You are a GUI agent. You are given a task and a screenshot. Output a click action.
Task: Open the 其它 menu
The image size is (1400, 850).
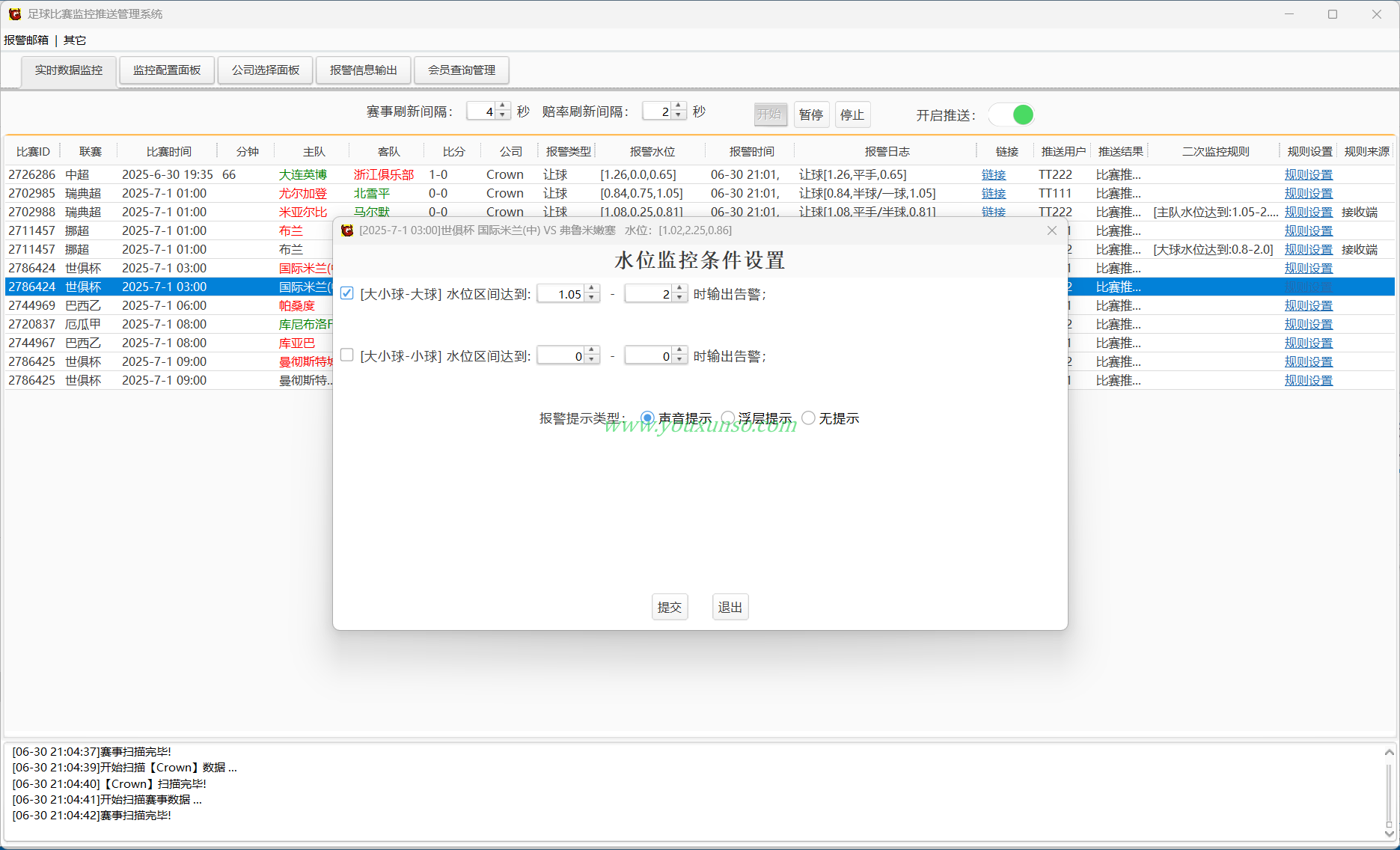coord(75,40)
